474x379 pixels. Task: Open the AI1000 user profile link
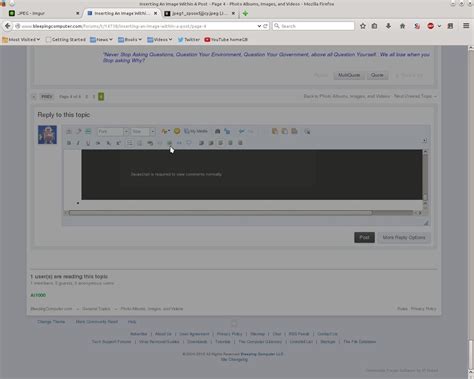[38, 295]
